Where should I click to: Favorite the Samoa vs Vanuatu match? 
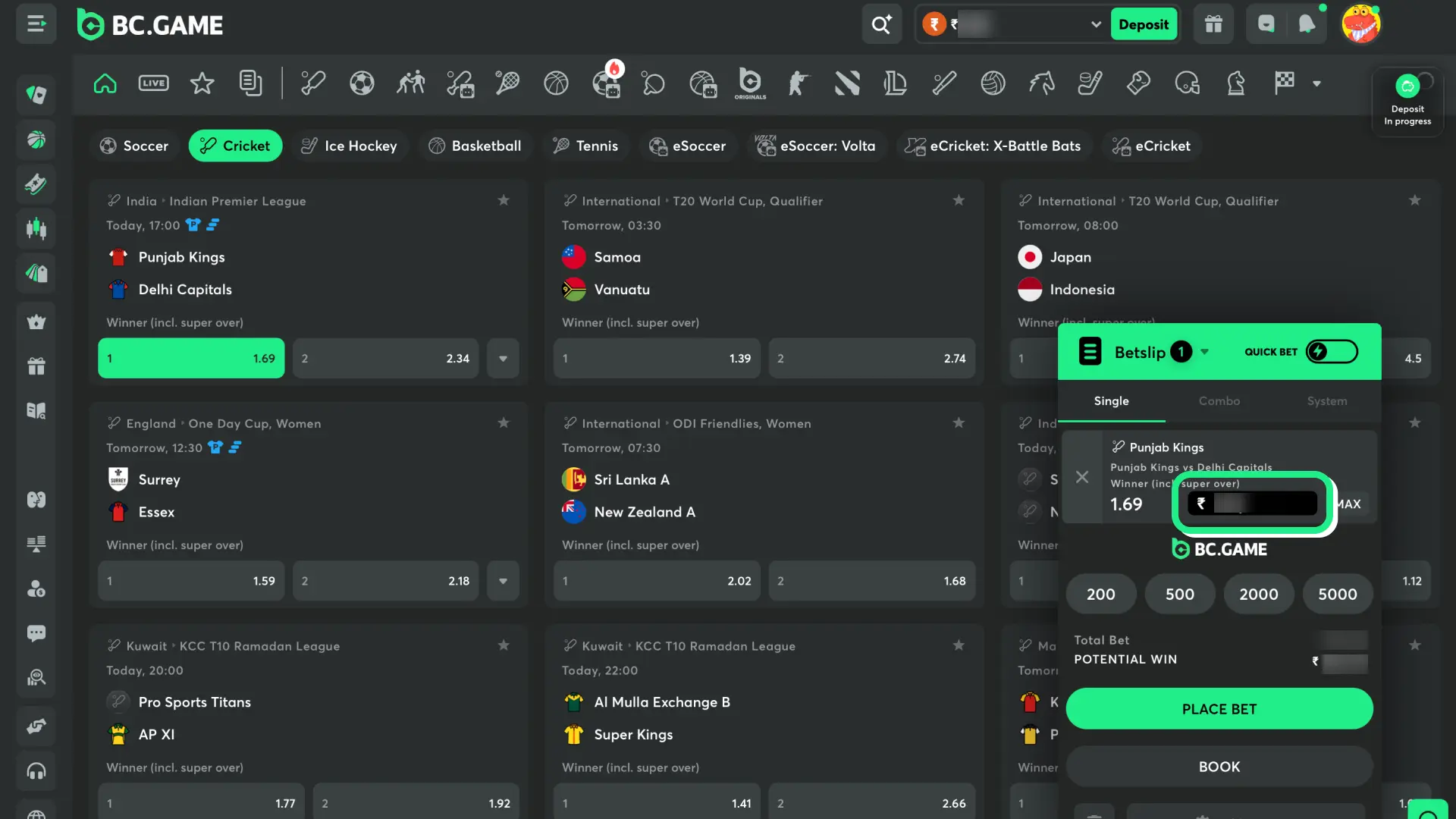(959, 200)
